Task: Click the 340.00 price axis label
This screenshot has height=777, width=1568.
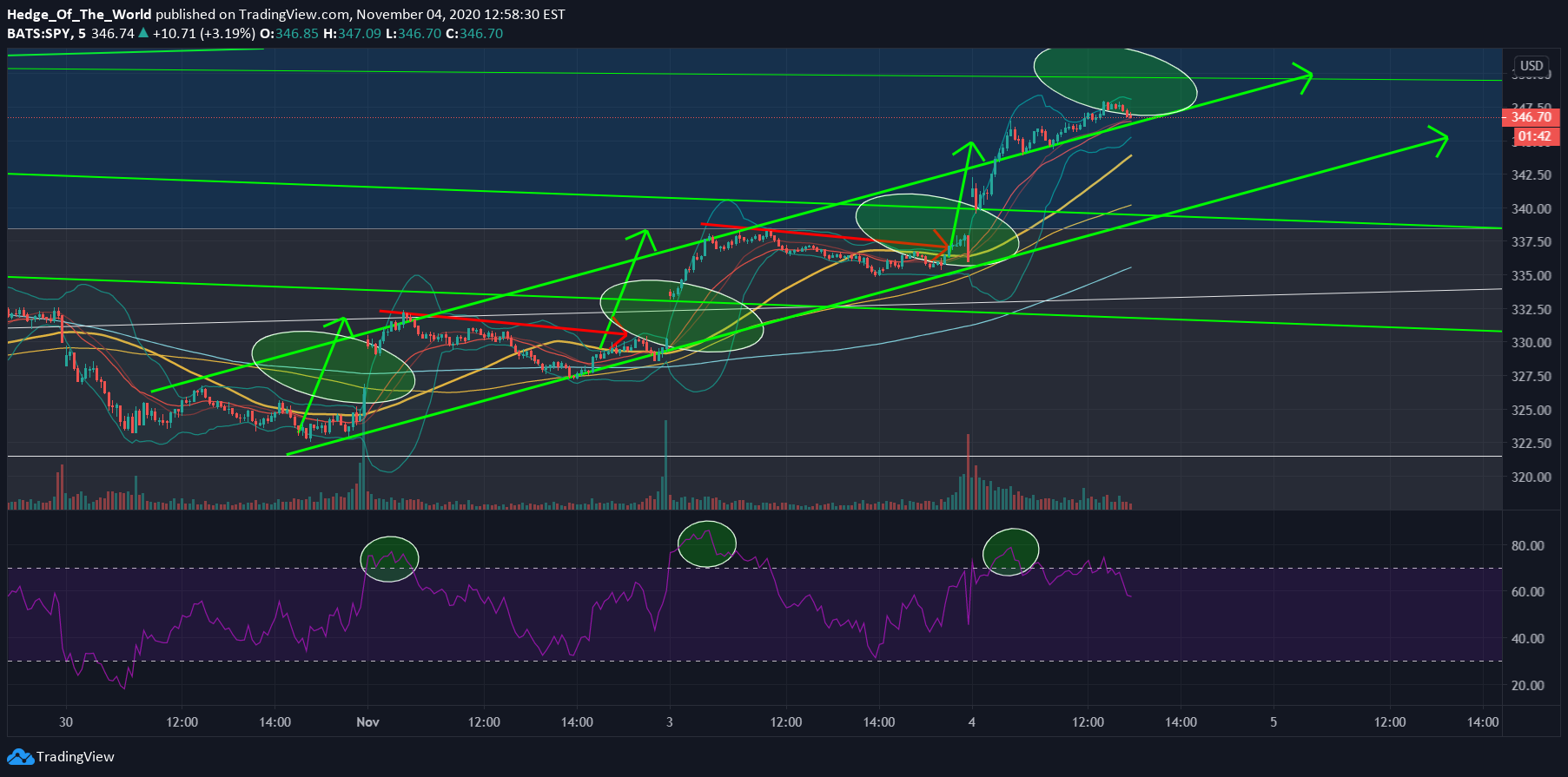Action: 1532,208
